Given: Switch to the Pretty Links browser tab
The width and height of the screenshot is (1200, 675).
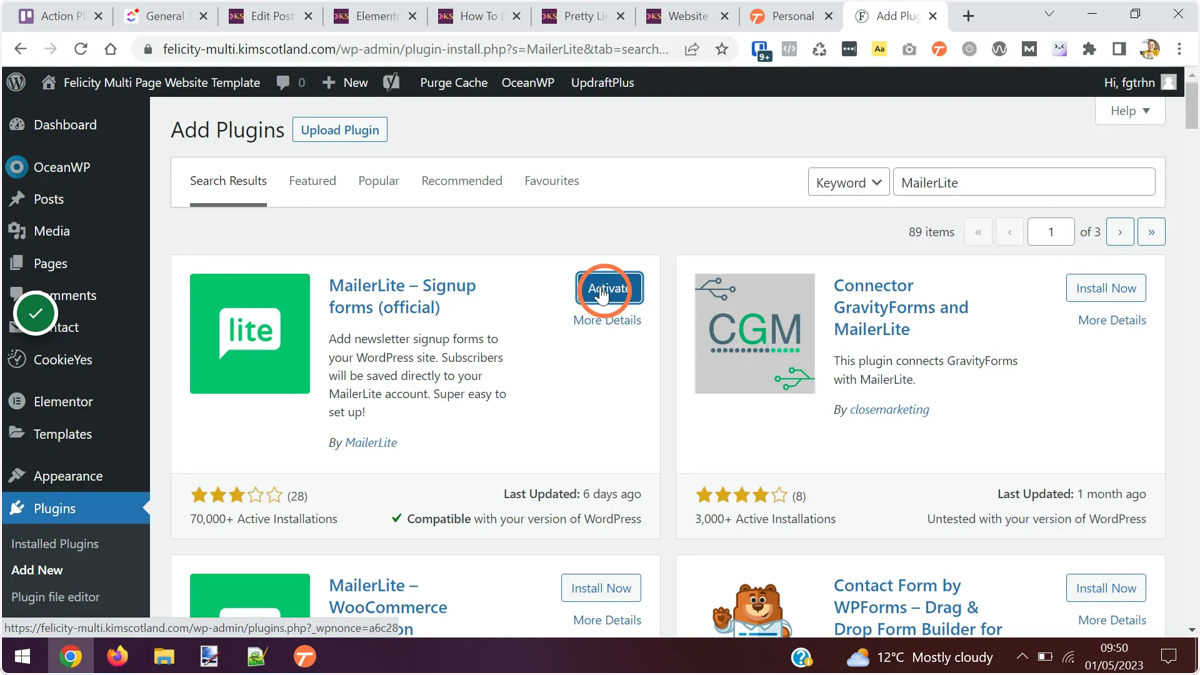Looking at the screenshot, I should tap(585, 16).
